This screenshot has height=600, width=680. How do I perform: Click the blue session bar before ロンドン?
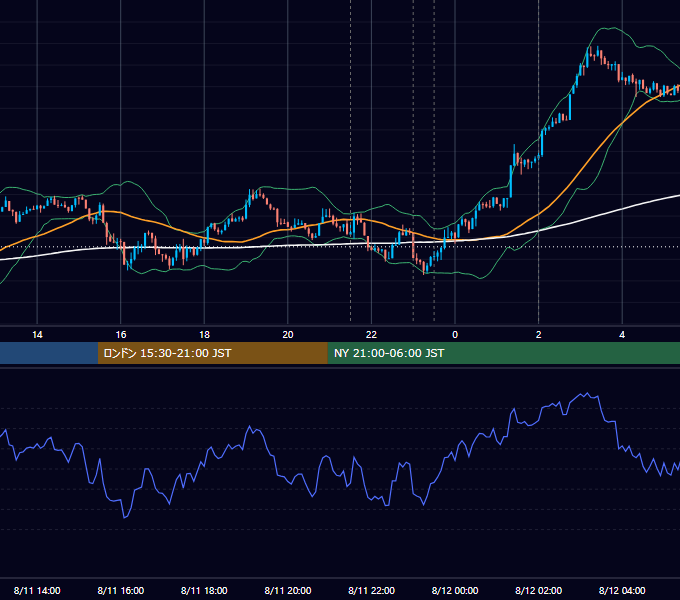click(49, 353)
